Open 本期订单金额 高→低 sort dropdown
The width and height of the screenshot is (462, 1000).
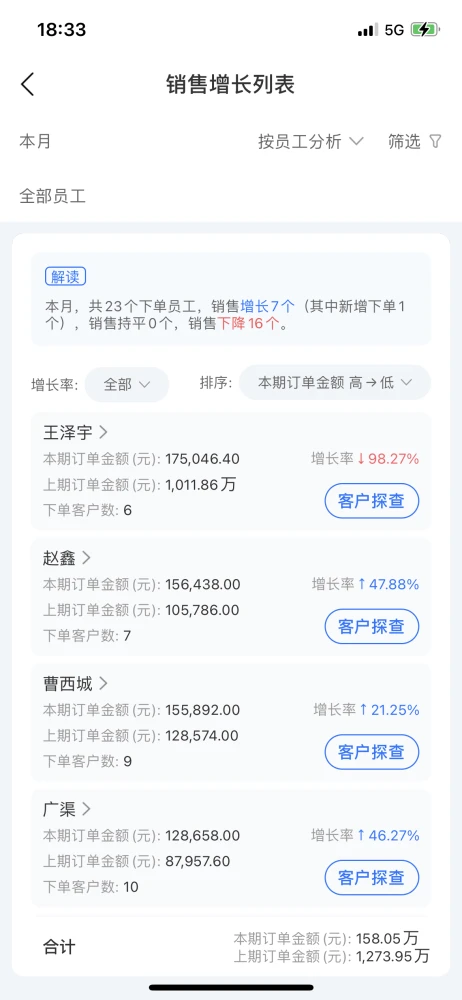(335, 383)
